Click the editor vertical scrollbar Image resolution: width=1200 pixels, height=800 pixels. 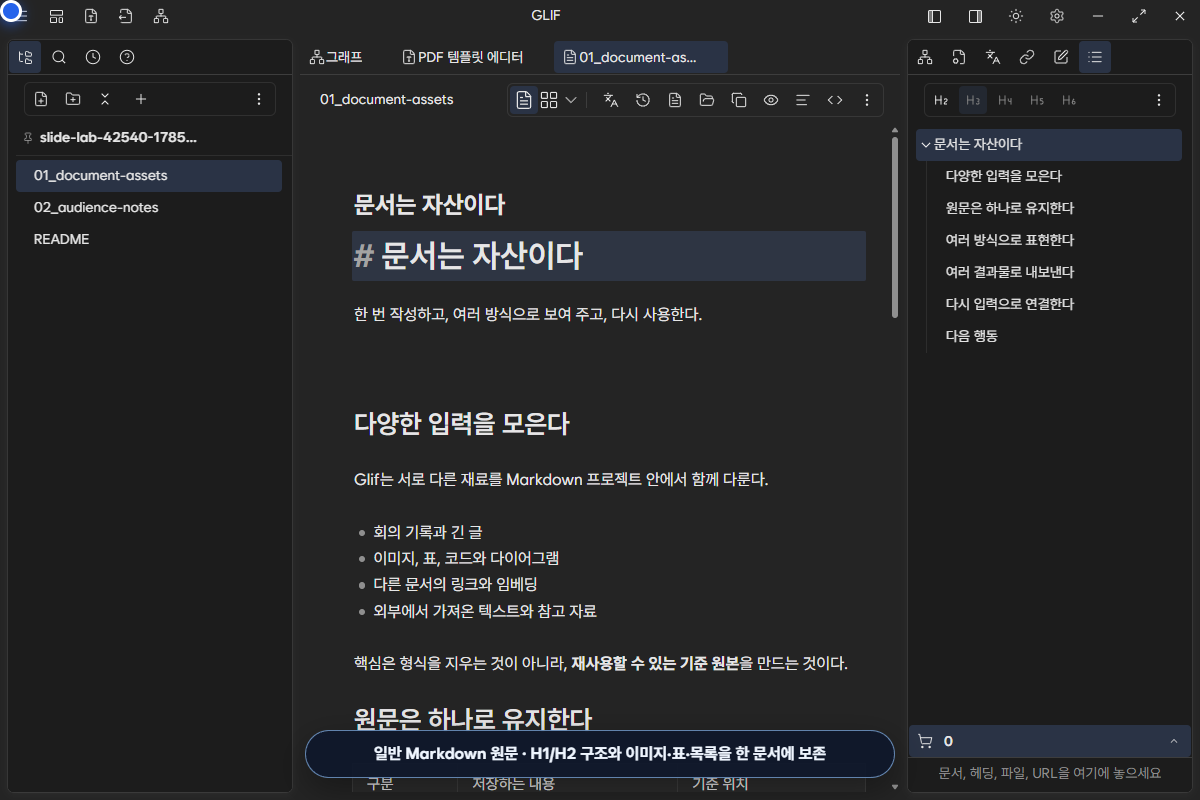click(x=895, y=228)
